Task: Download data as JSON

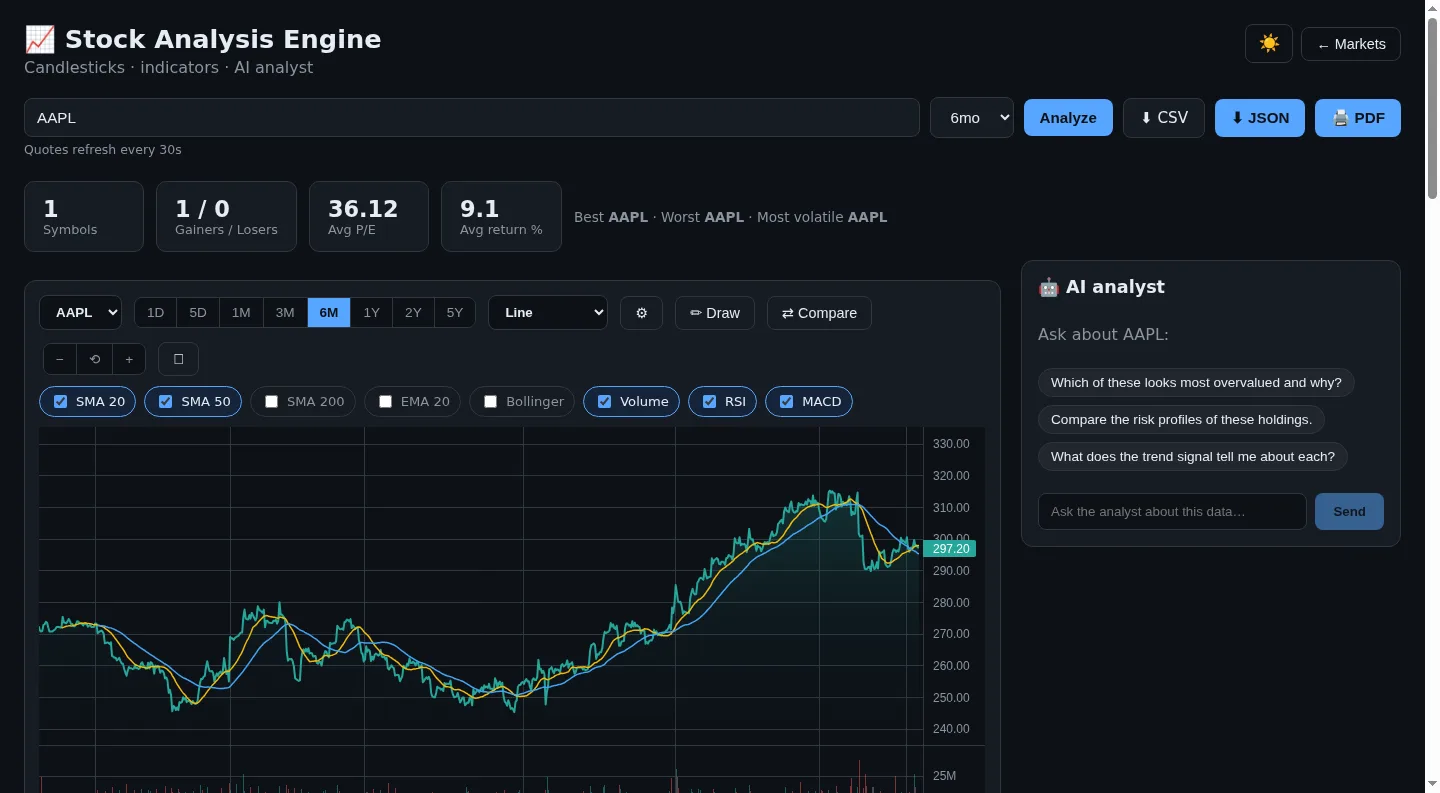Action: click(1260, 118)
